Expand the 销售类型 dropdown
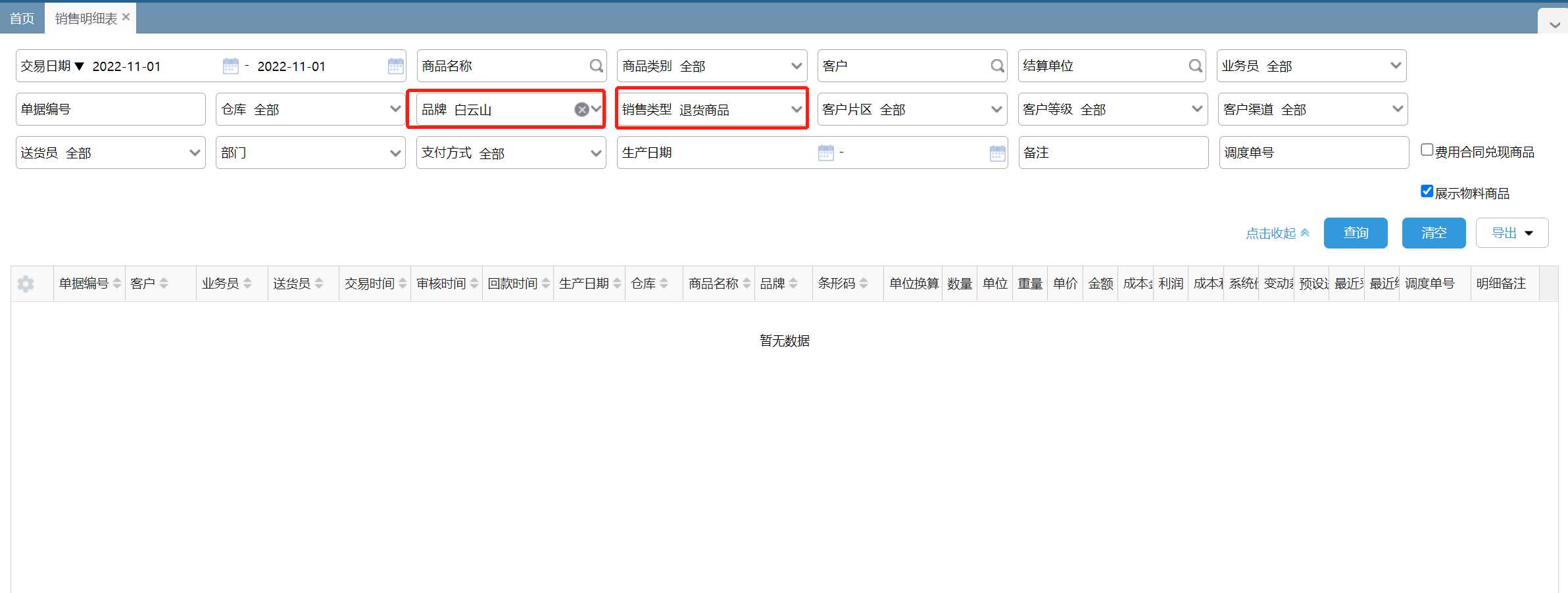Image resolution: width=1568 pixels, height=593 pixels. [796, 109]
